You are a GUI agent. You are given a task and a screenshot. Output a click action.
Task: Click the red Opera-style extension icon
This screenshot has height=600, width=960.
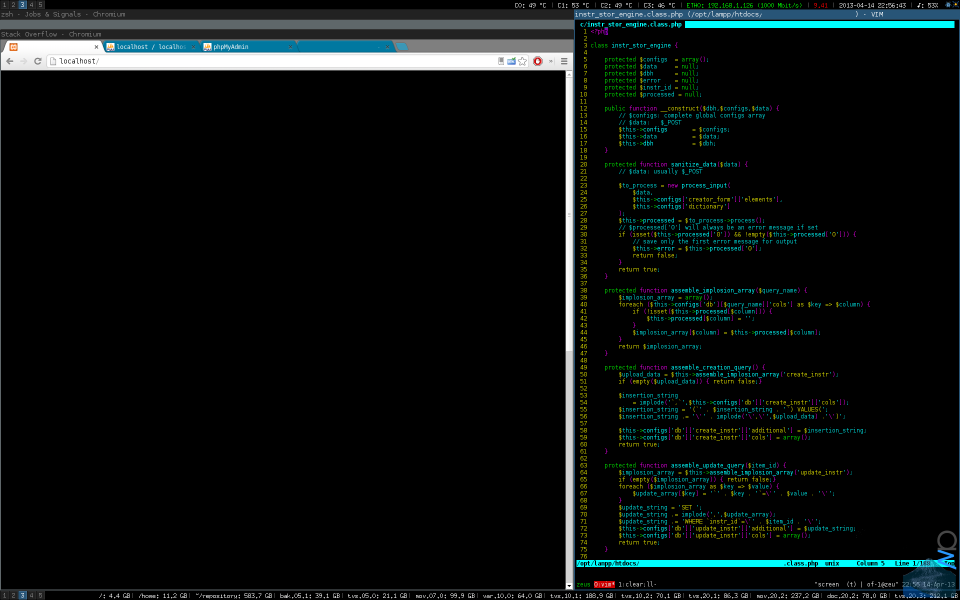point(538,61)
